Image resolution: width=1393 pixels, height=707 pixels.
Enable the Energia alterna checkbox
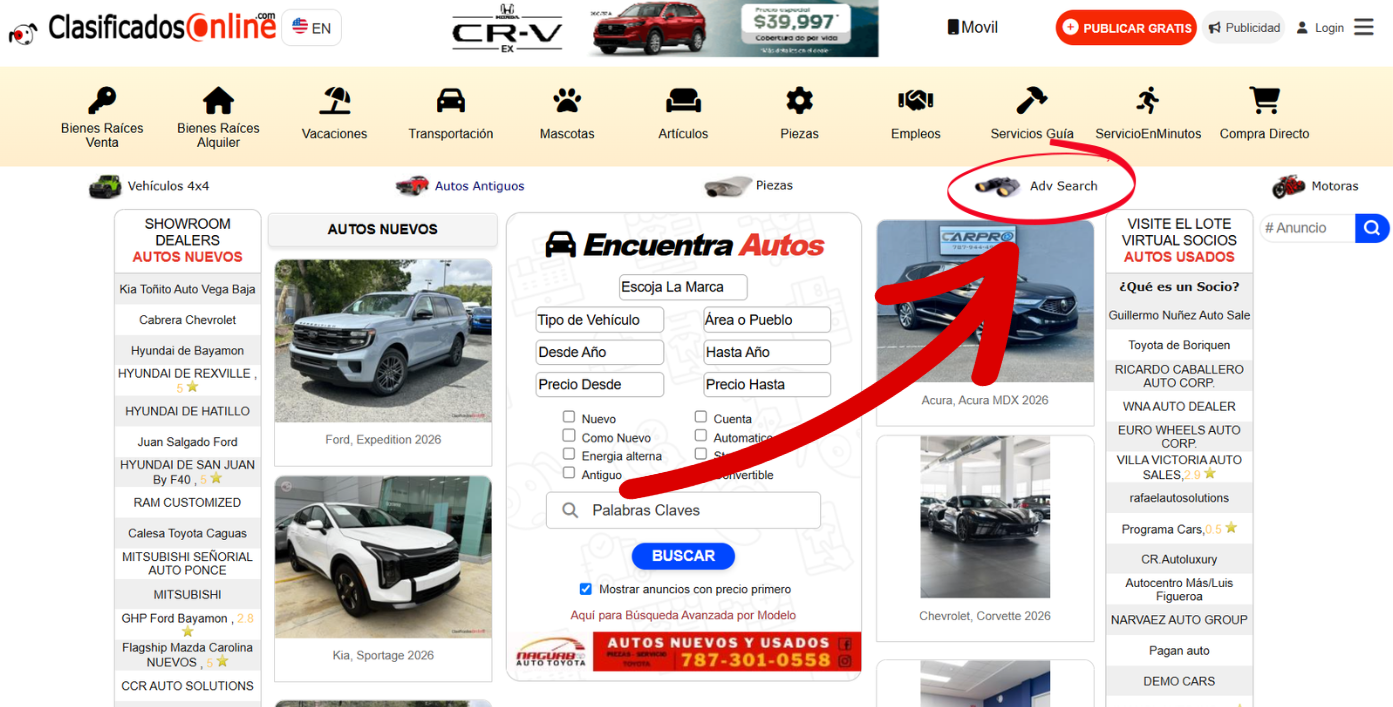click(569, 454)
